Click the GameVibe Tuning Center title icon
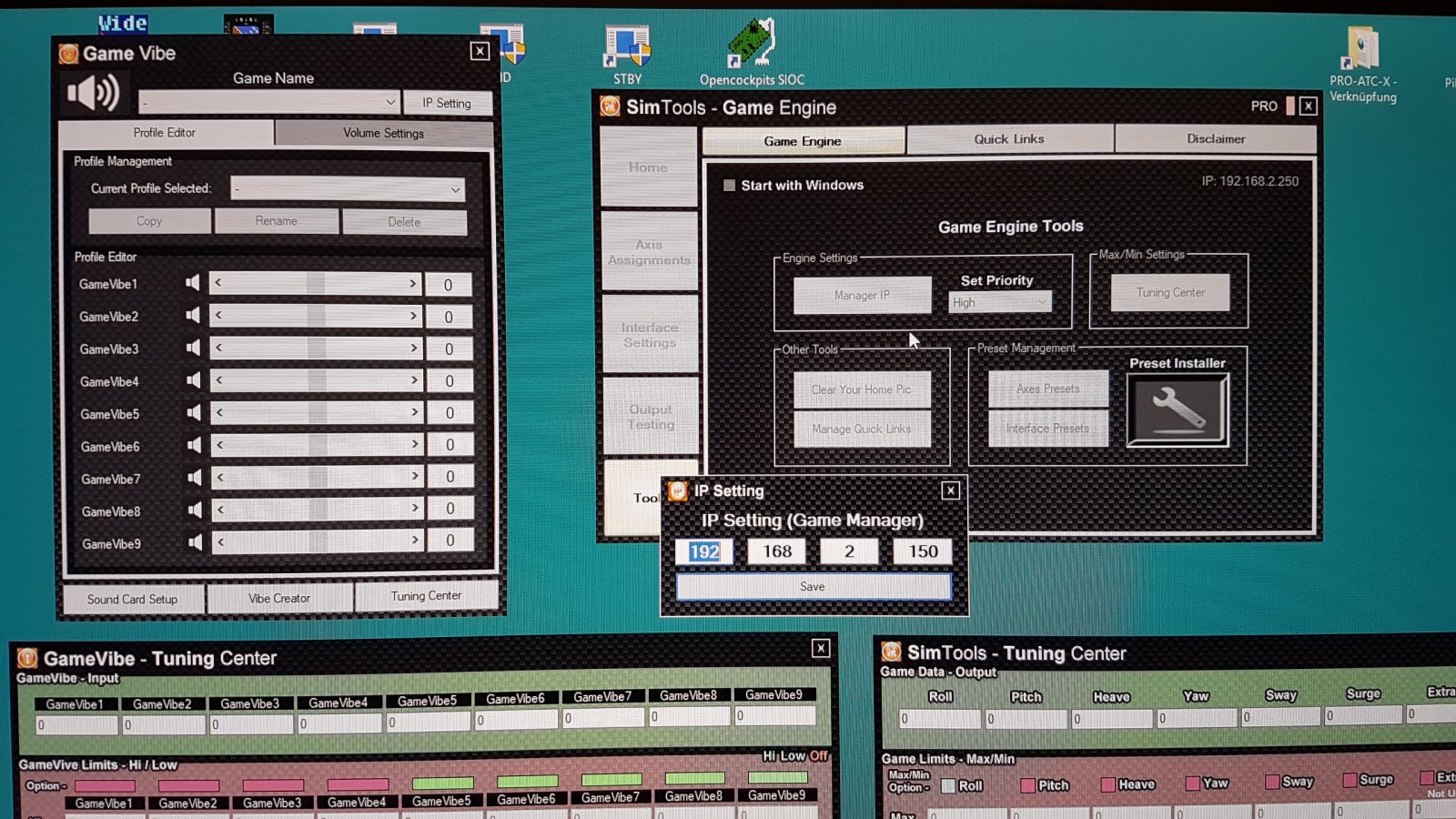The width and height of the screenshot is (1456, 819). coord(27,658)
